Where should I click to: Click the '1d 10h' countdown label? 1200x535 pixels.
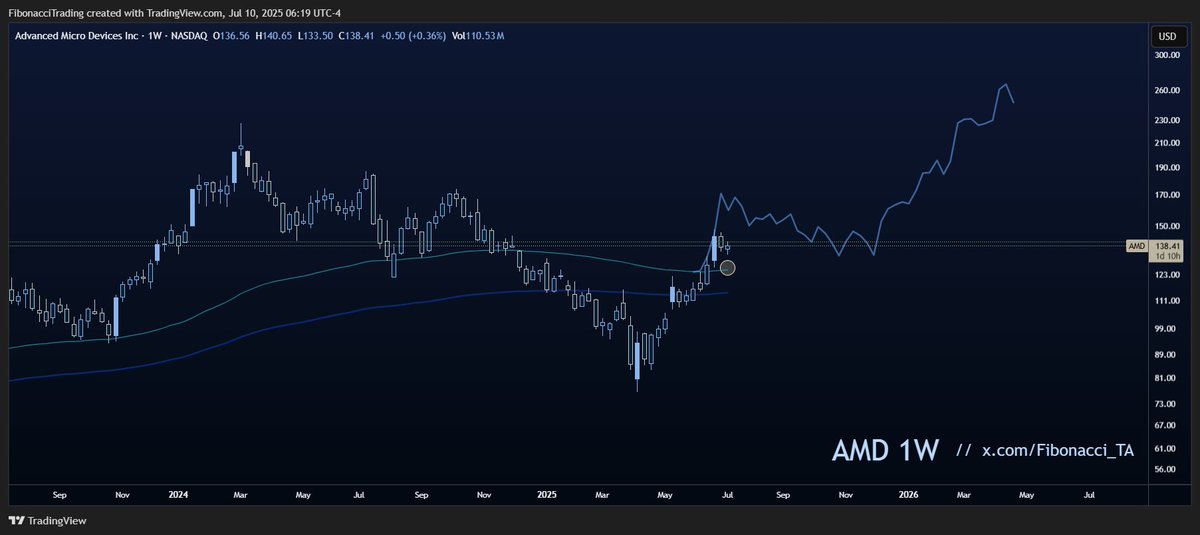(x=1168, y=257)
